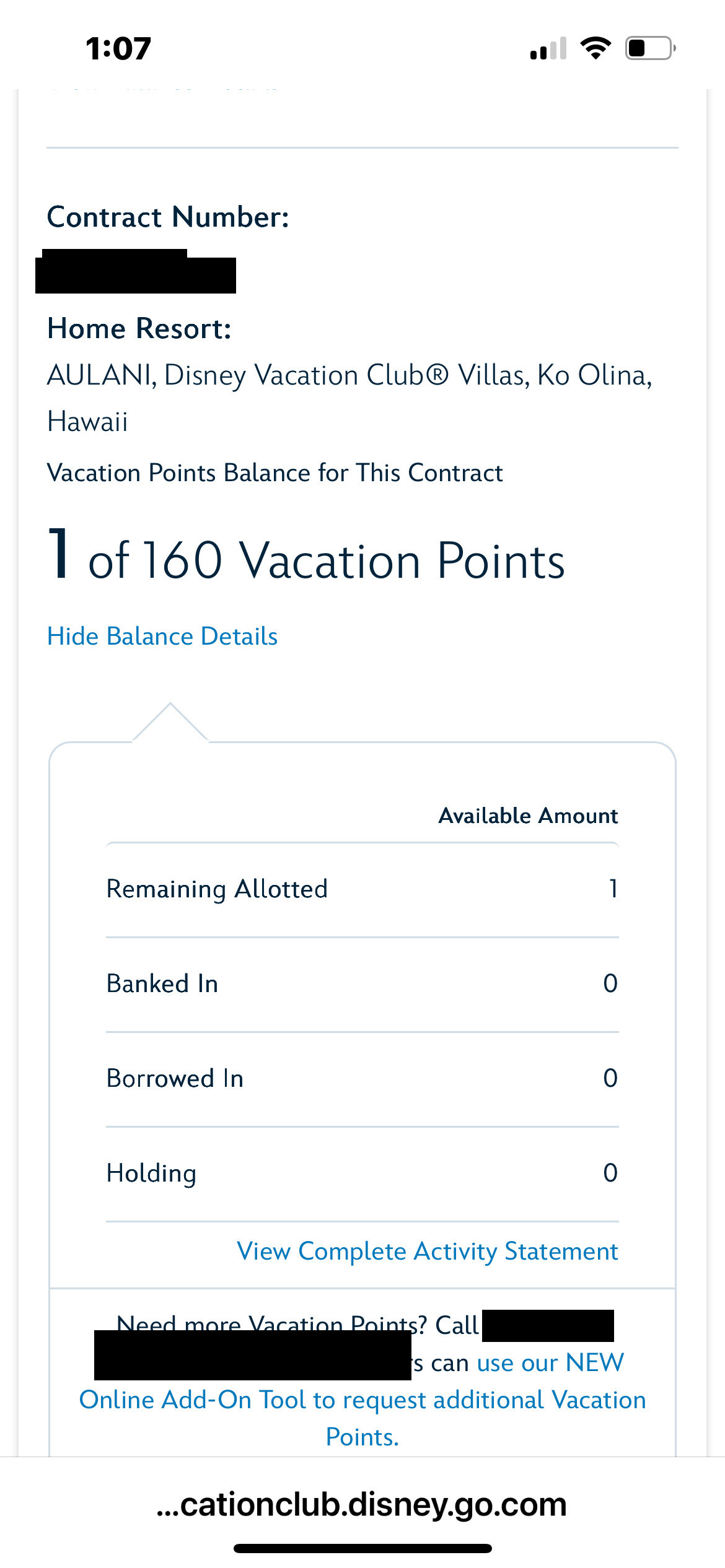Tap the 1:07 clock in status bar

118,48
